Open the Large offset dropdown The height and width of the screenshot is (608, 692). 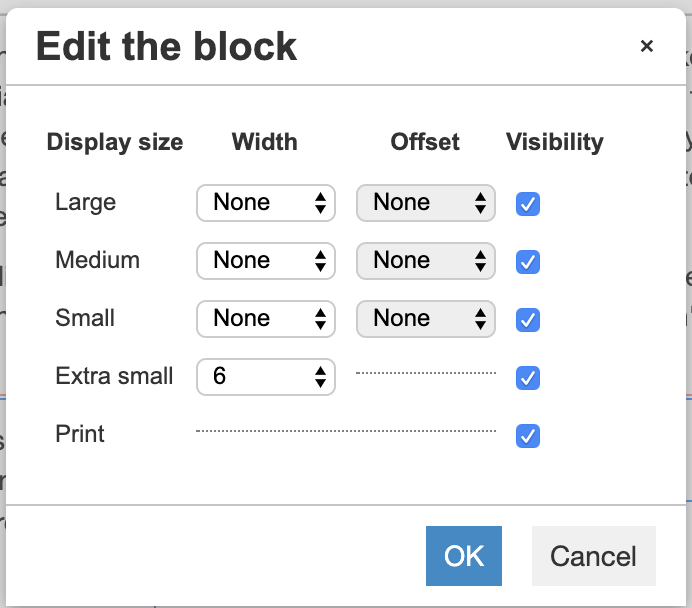click(425, 203)
